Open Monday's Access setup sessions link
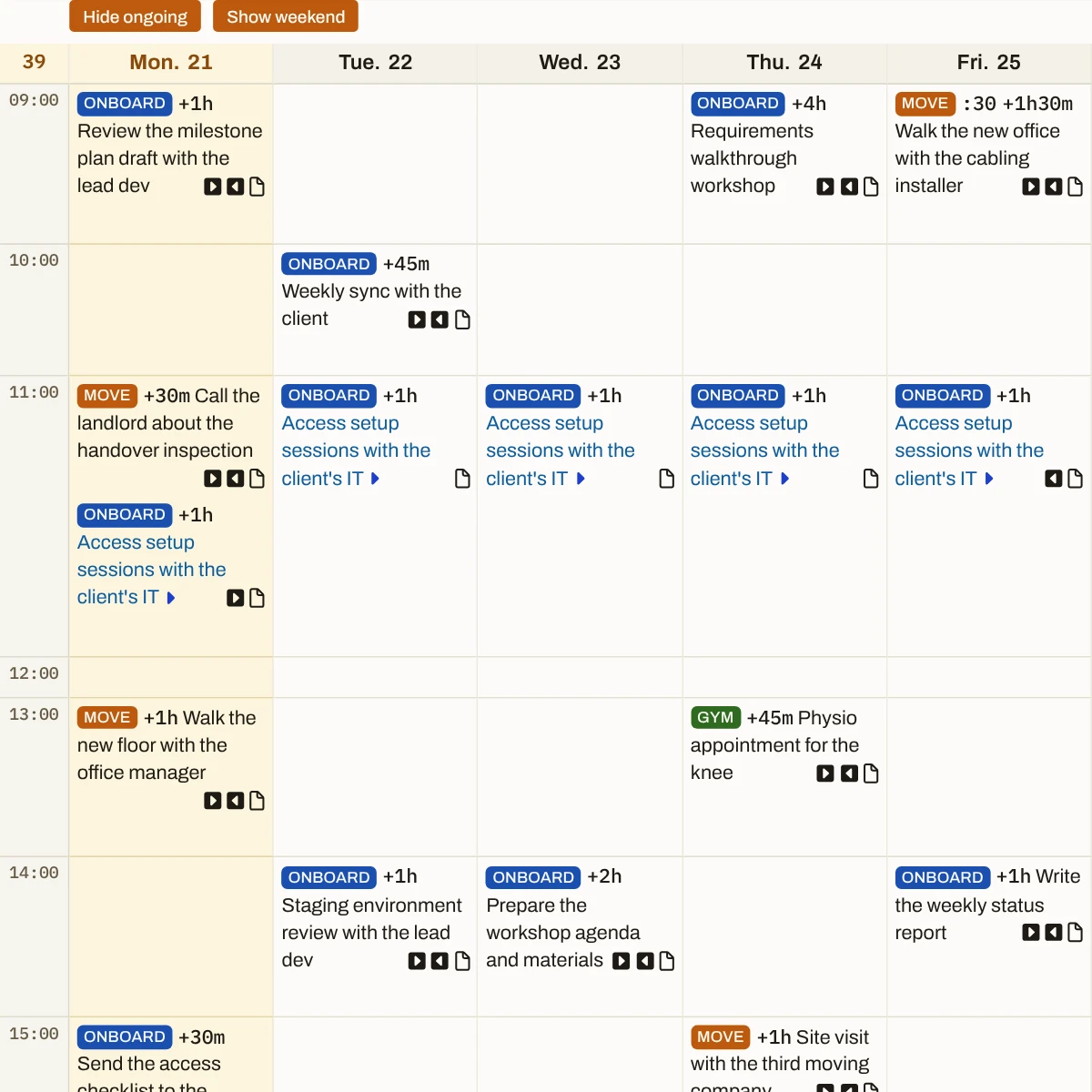The width and height of the screenshot is (1092, 1092). [x=151, y=570]
